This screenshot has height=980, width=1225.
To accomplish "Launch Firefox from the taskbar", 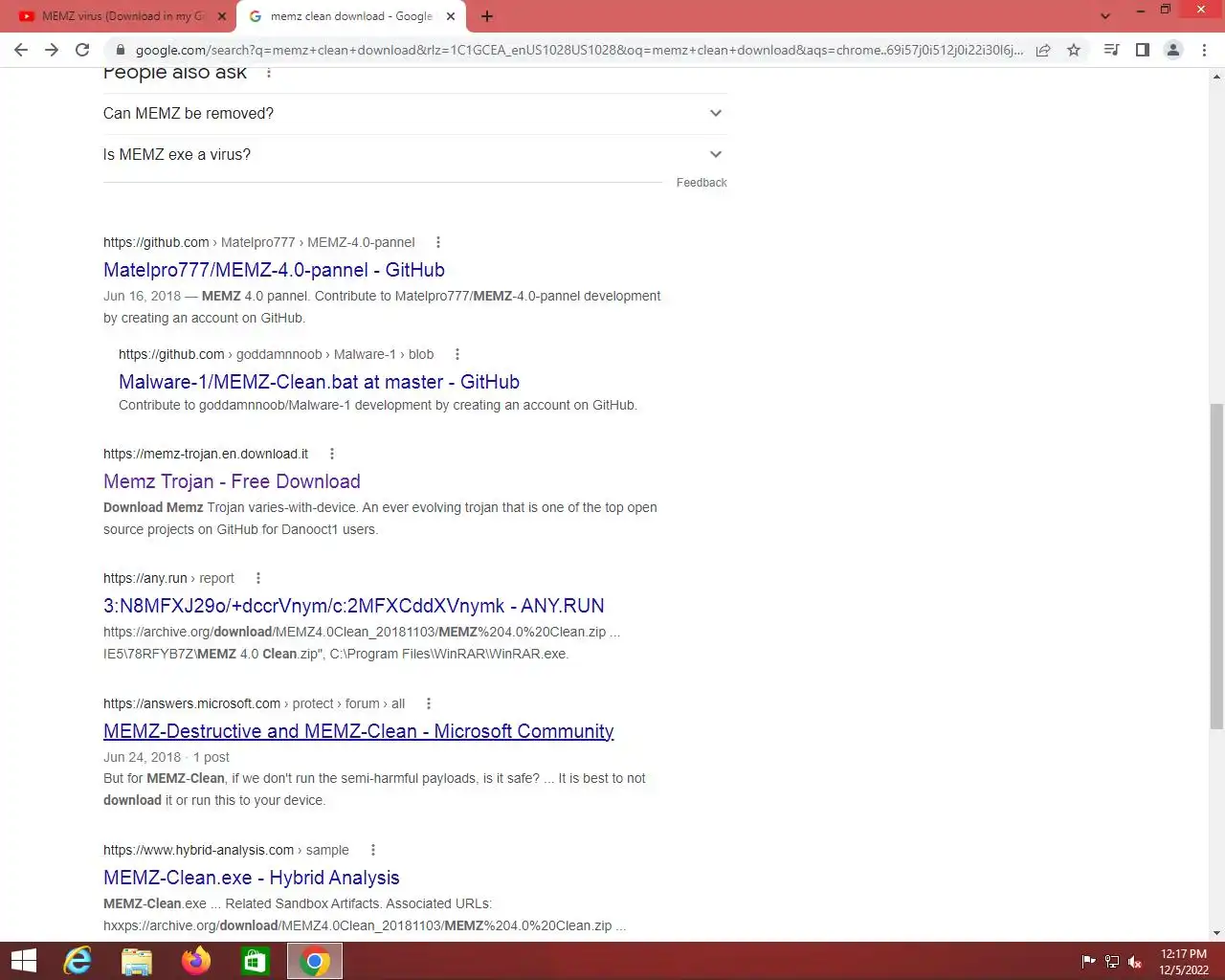I will point(196,961).
